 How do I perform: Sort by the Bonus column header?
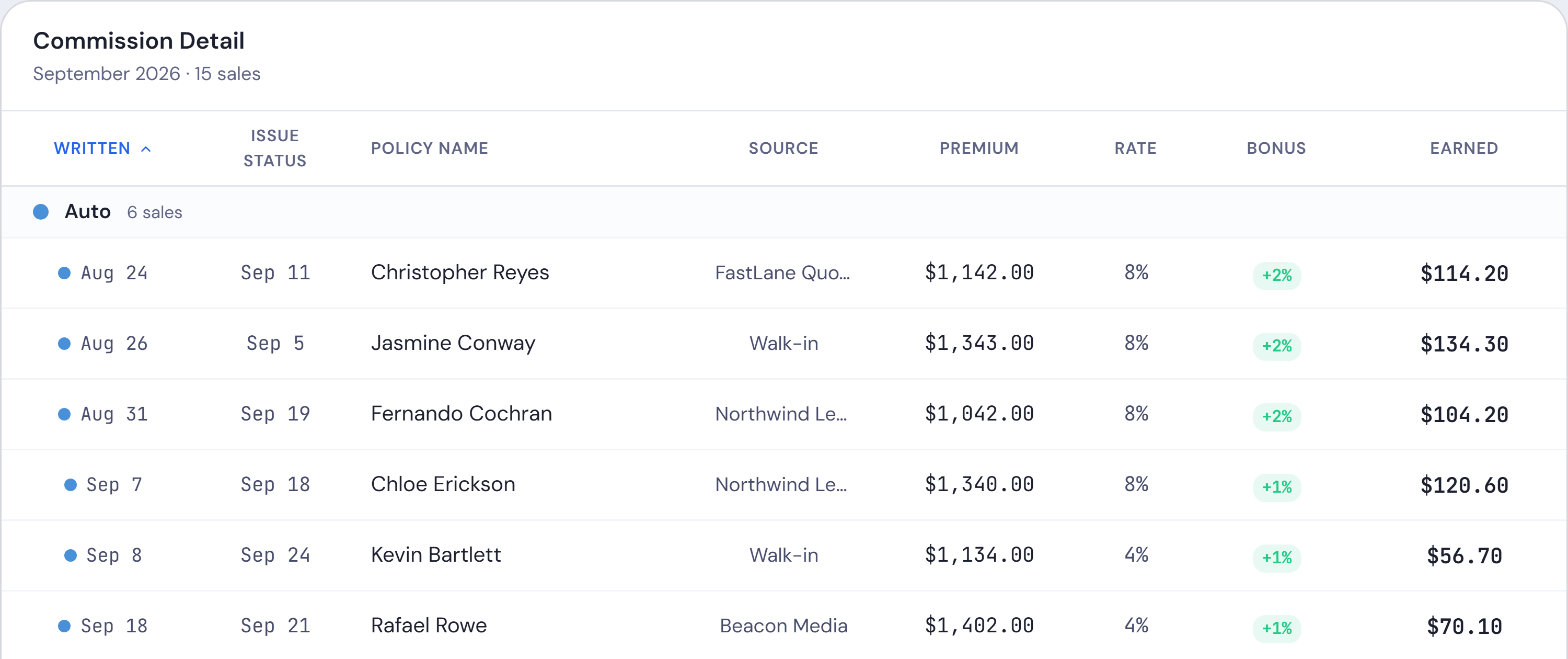click(1276, 148)
